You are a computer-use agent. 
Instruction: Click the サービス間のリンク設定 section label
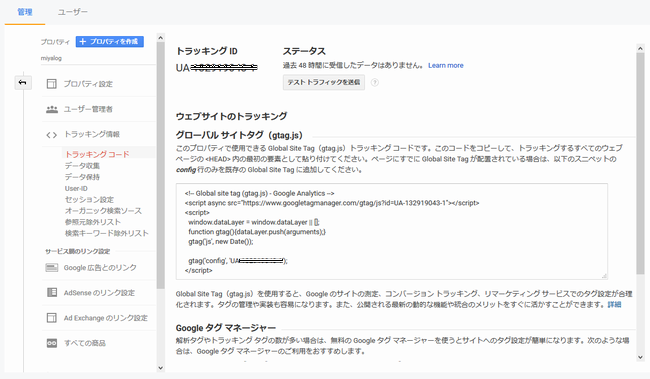pyautogui.click(x=78, y=251)
